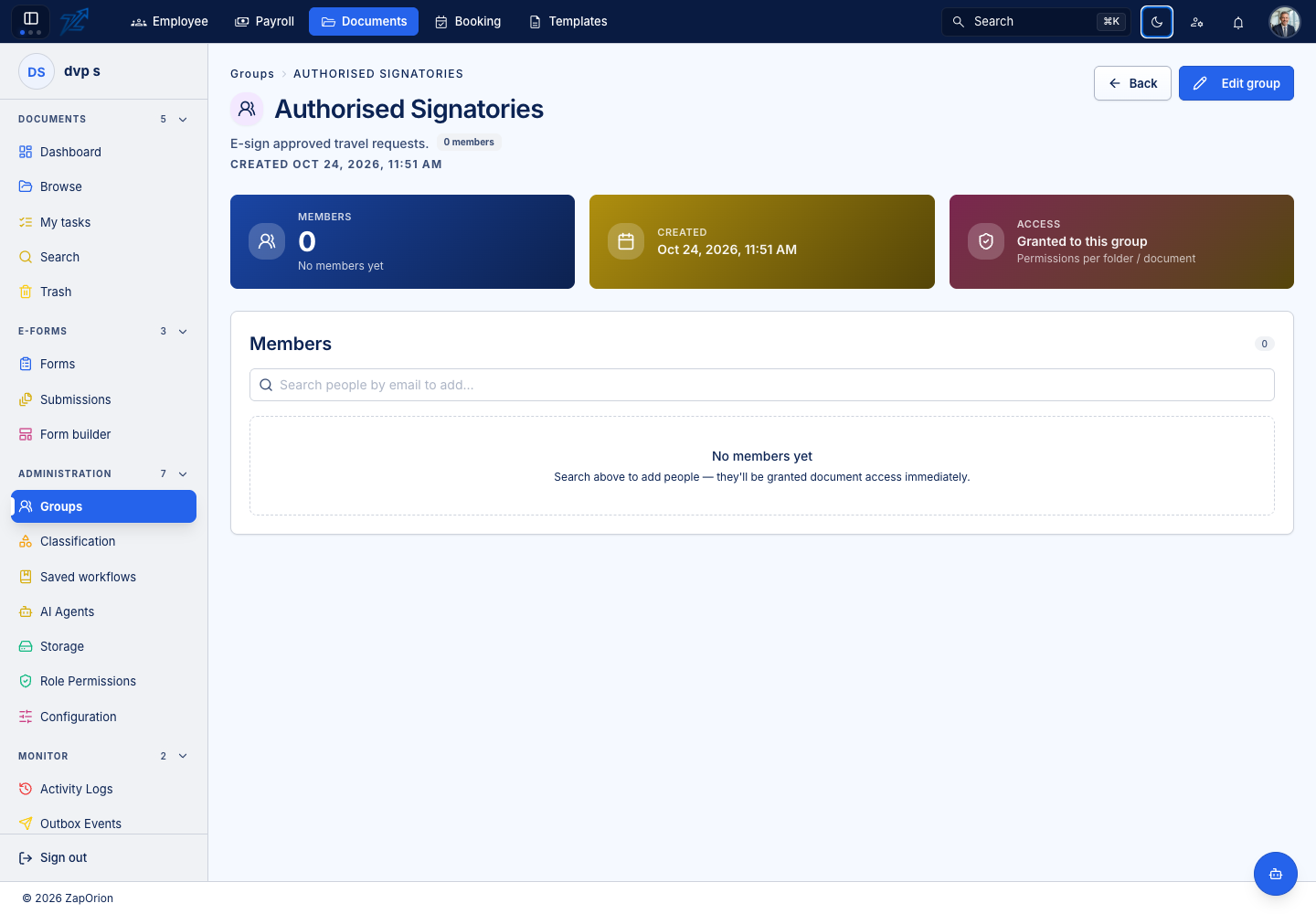The width and height of the screenshot is (1316, 914).
Task: View Submissions in the sidebar
Action: click(x=104, y=400)
